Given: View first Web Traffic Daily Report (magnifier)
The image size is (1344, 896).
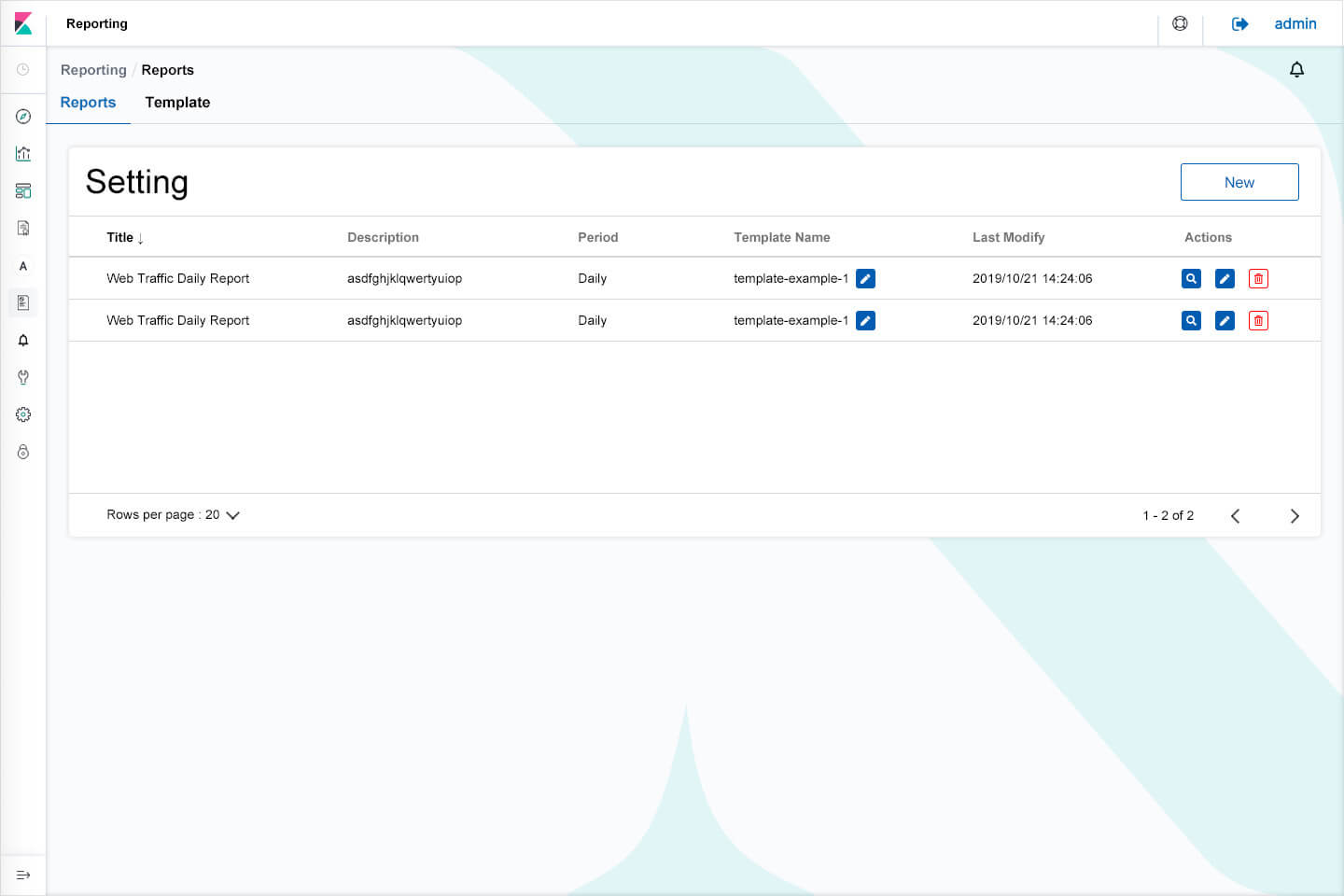Looking at the screenshot, I should tap(1191, 278).
